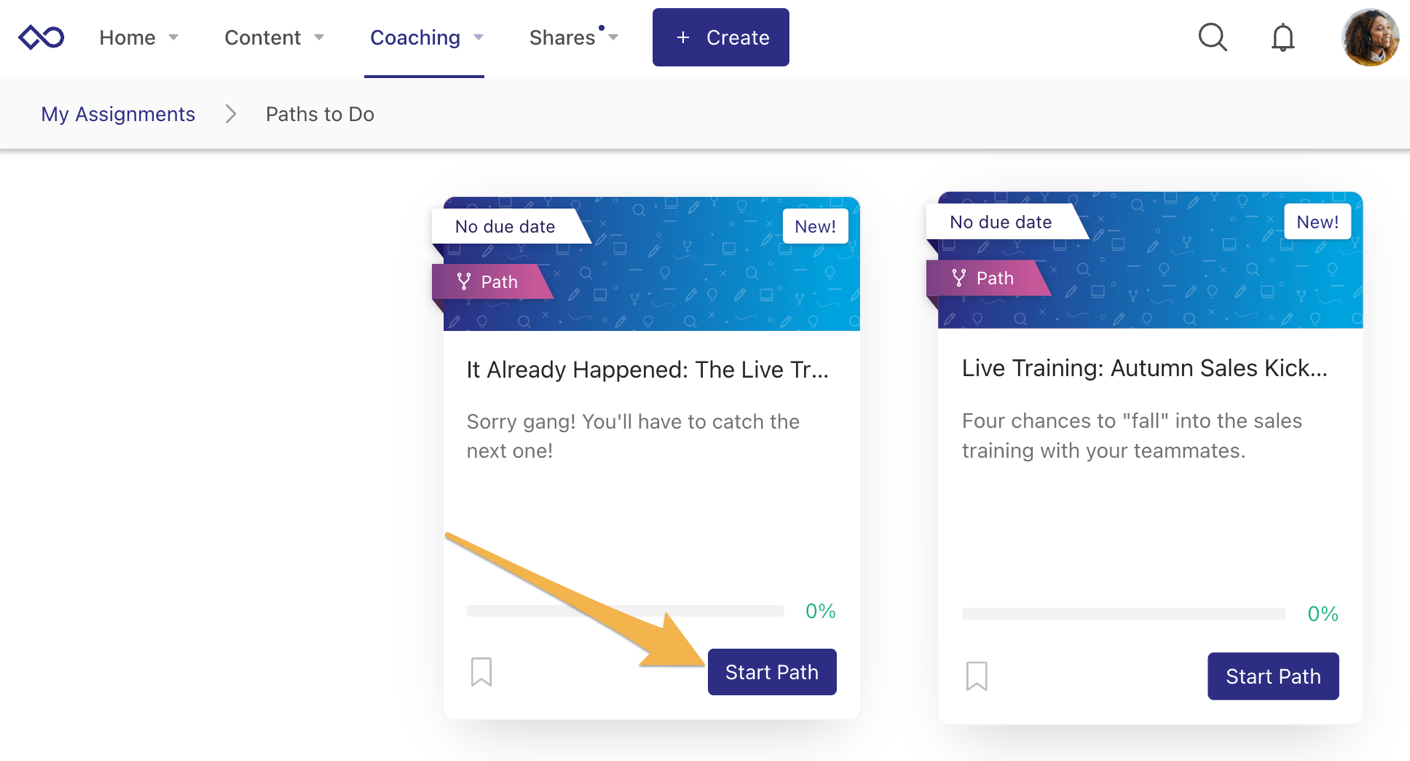The image size is (1410, 761).
Task: Bookmark the 'It Already Happened' path
Action: click(481, 672)
